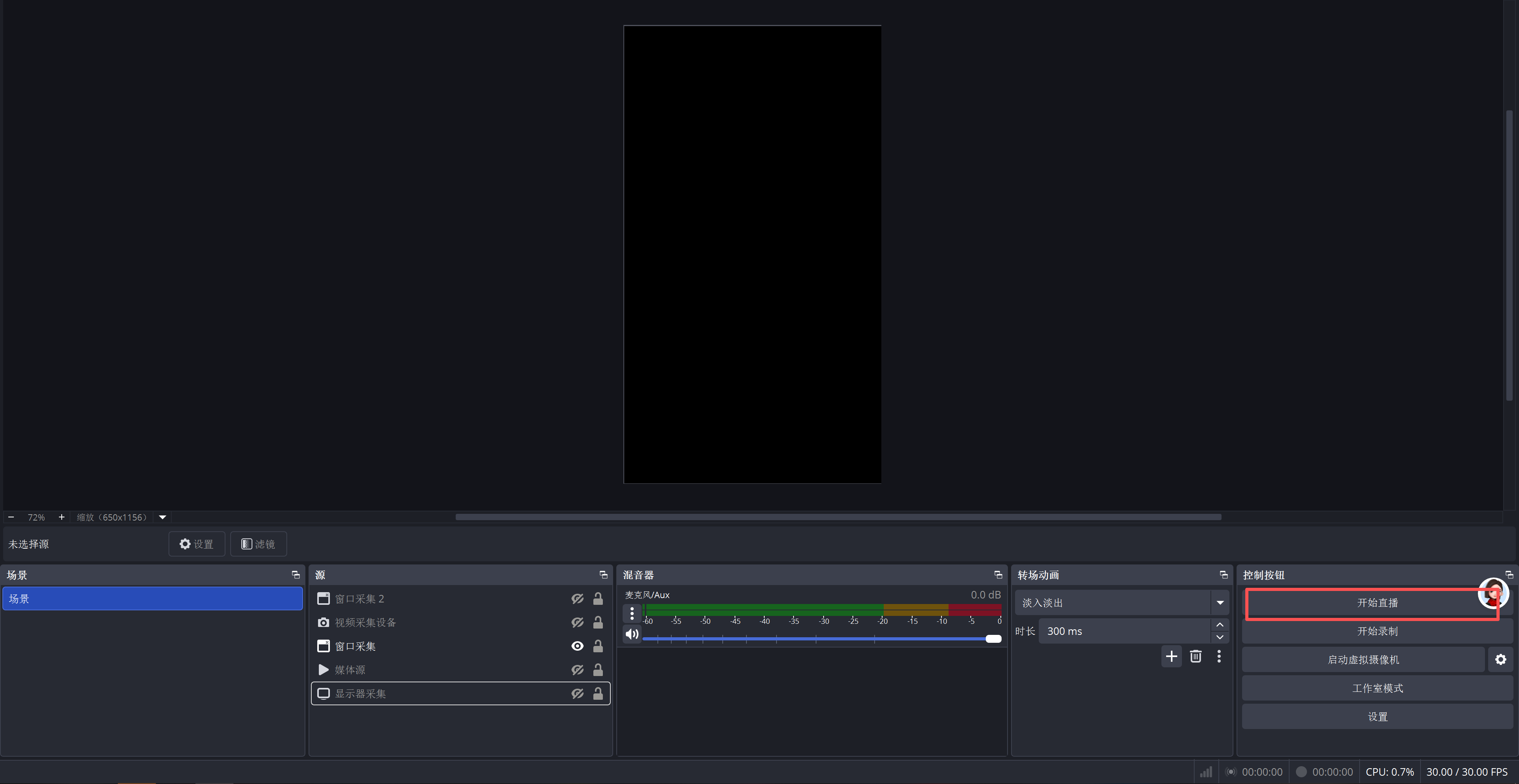
Task: Hide the 窗口采集 source
Action: pyautogui.click(x=577, y=646)
